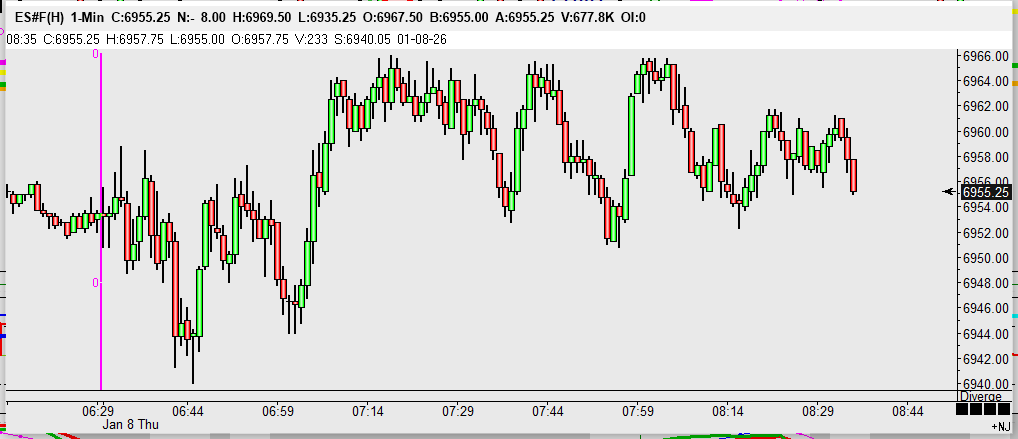This screenshot has height=439, width=1018.
Task: Click the 07:14 time axis label
Action: (368, 411)
